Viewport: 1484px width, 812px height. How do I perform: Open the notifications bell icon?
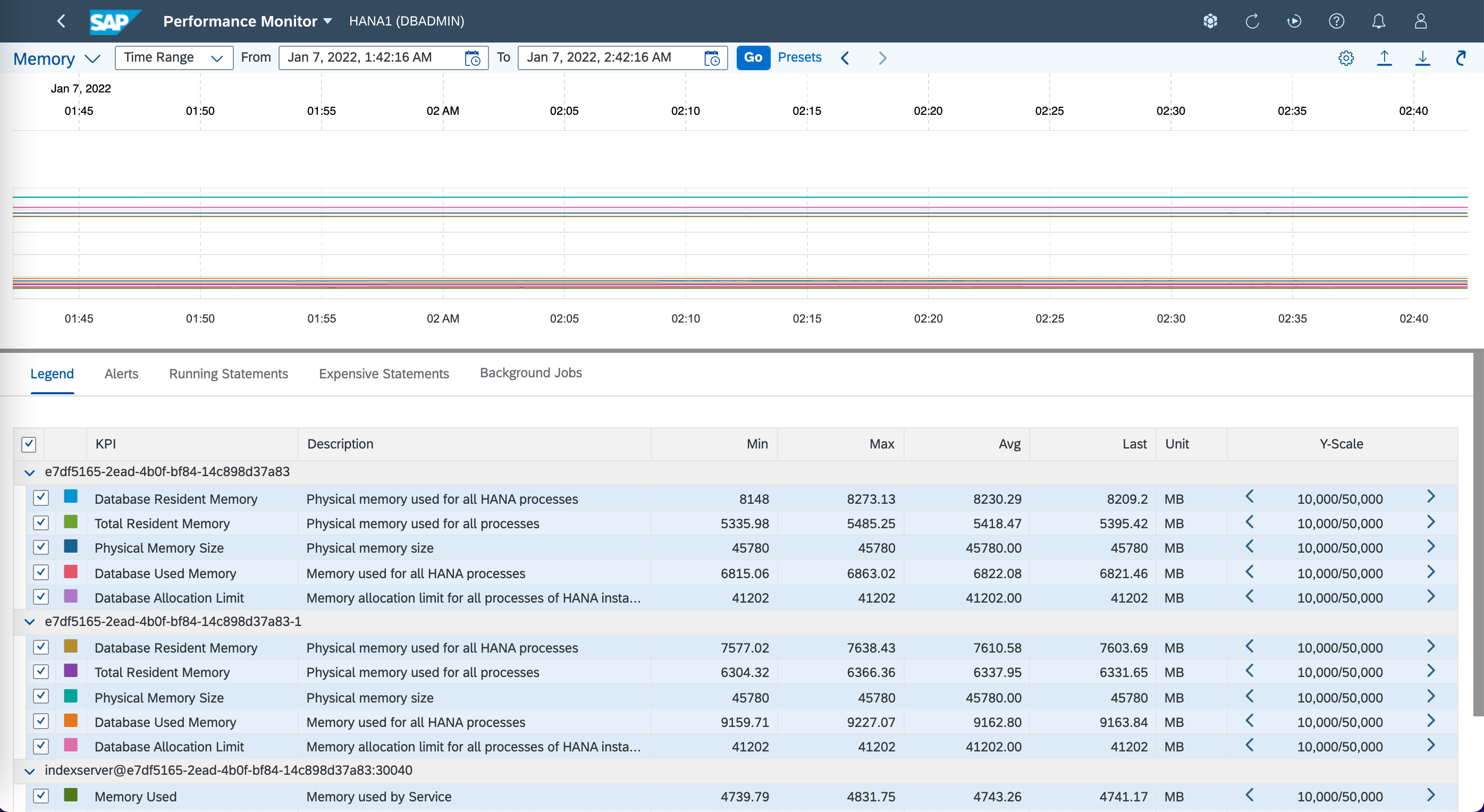click(x=1378, y=21)
